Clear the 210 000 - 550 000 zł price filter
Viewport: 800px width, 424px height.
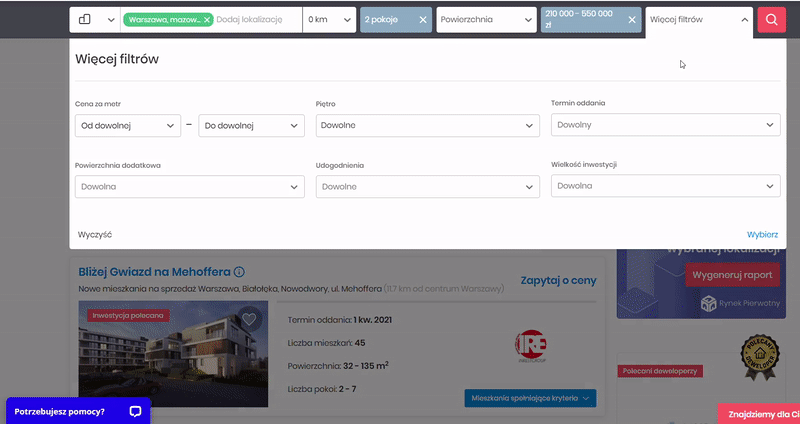click(632, 20)
